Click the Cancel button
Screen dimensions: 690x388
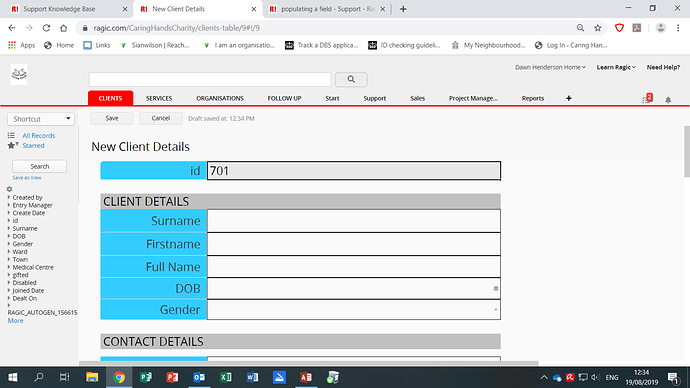[161, 118]
